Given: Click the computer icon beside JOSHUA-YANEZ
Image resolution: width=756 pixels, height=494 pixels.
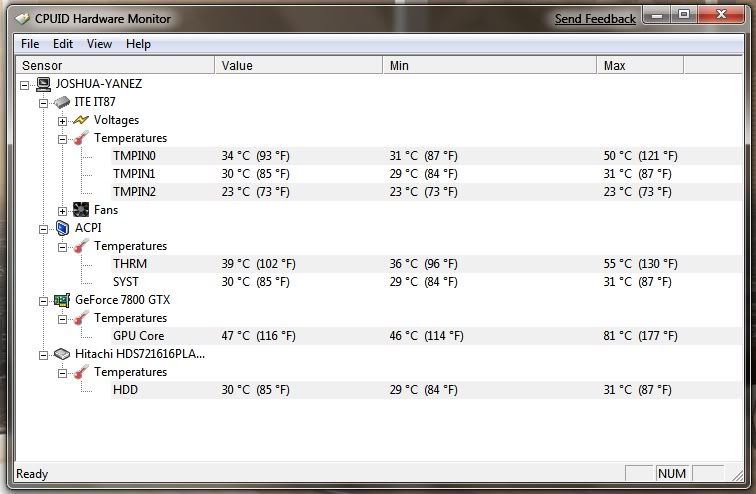Looking at the screenshot, I should click(43, 84).
